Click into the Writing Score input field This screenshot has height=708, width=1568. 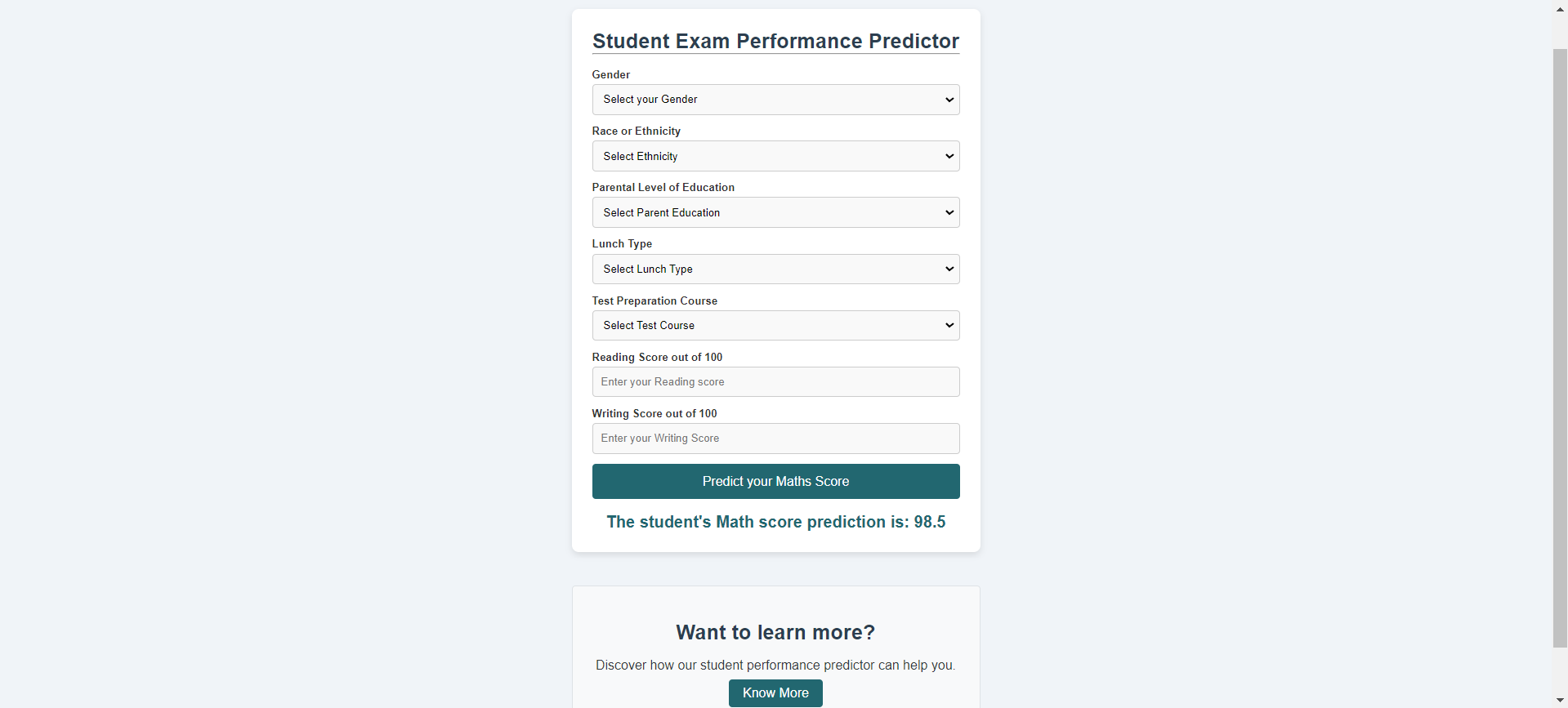(775, 439)
